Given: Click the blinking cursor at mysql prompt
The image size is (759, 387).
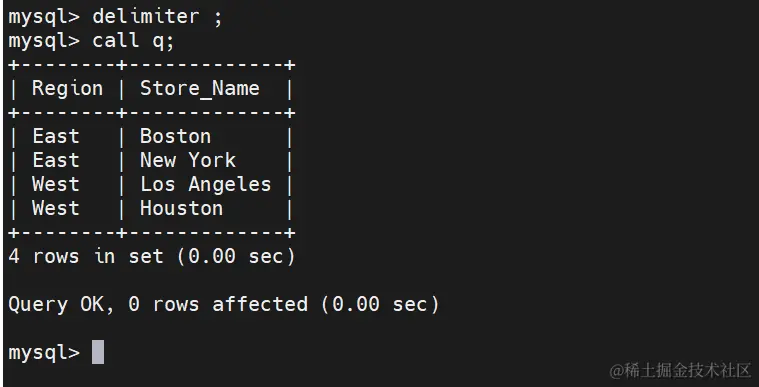Looking at the screenshot, I should pyautogui.click(x=98, y=352).
